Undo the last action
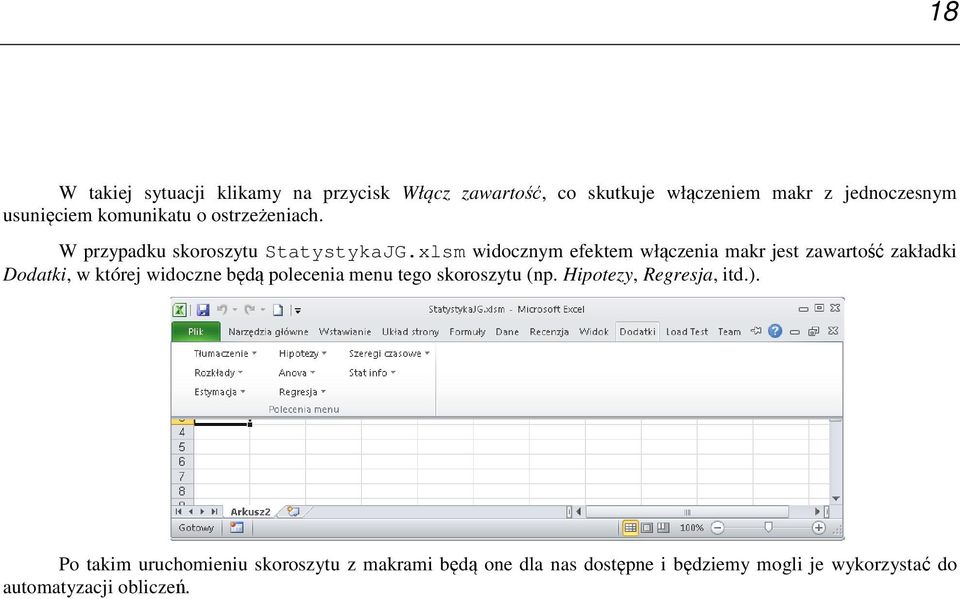This screenshot has height=599, width=960. (x=222, y=310)
